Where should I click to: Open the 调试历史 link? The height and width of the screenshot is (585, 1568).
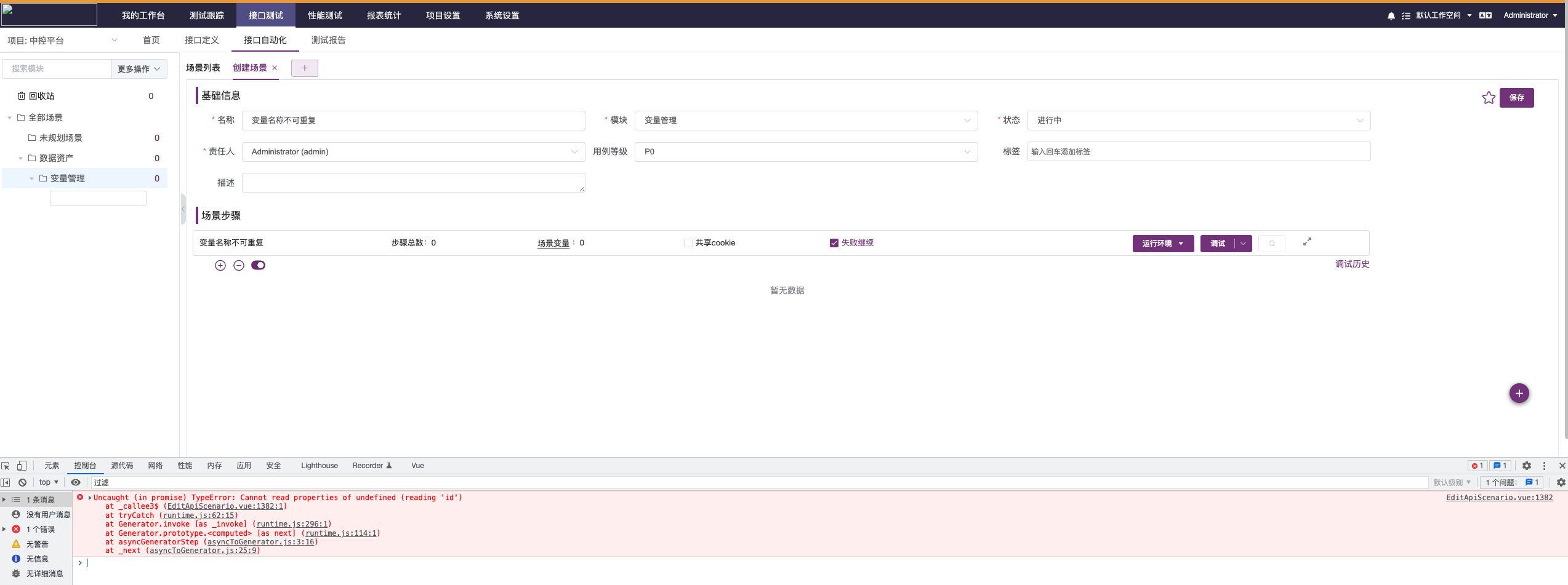point(1353,264)
